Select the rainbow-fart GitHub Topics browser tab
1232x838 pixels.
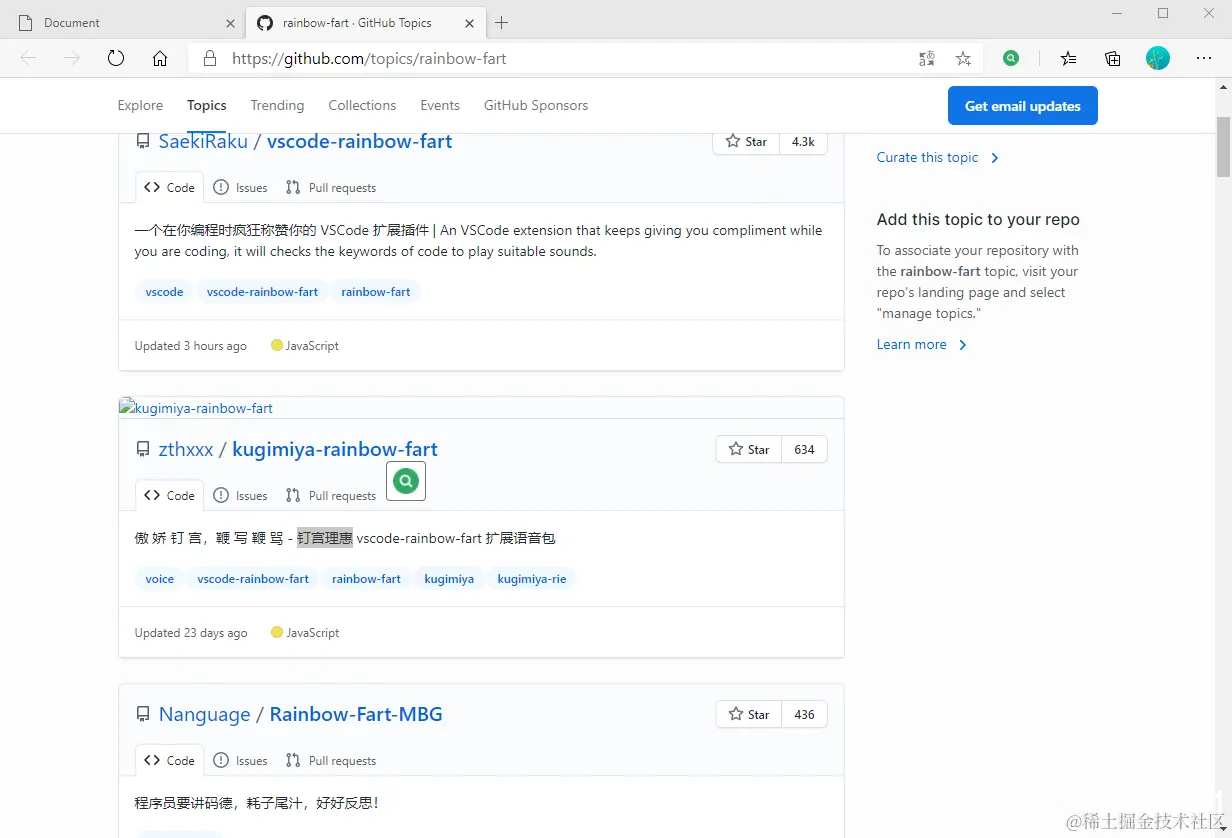coord(365,22)
